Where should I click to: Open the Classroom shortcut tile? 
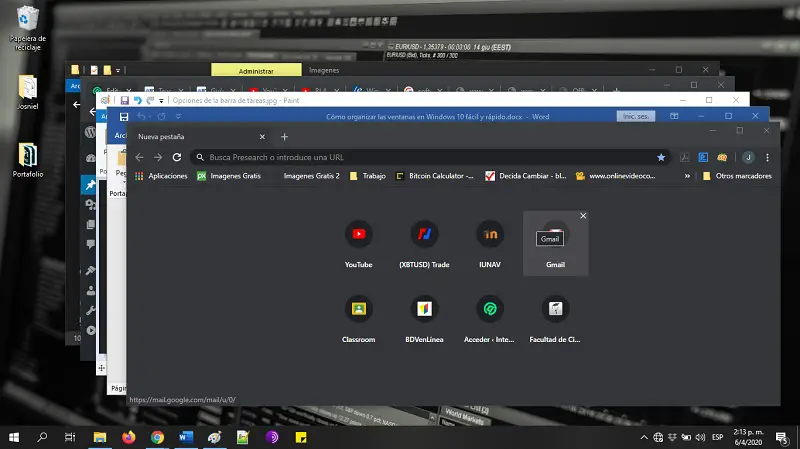(358, 318)
